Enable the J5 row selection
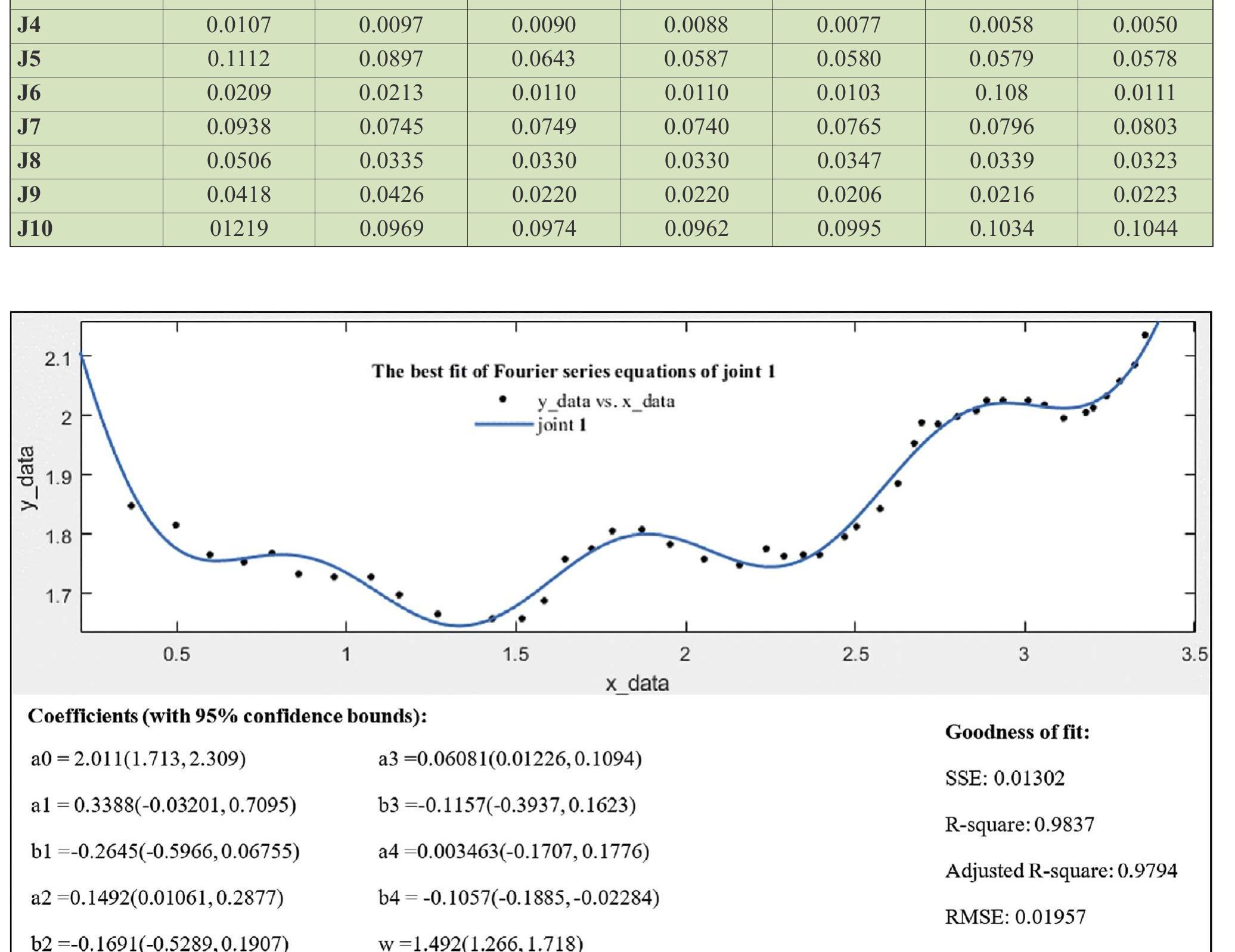The image size is (1235, 952). [x=30, y=58]
